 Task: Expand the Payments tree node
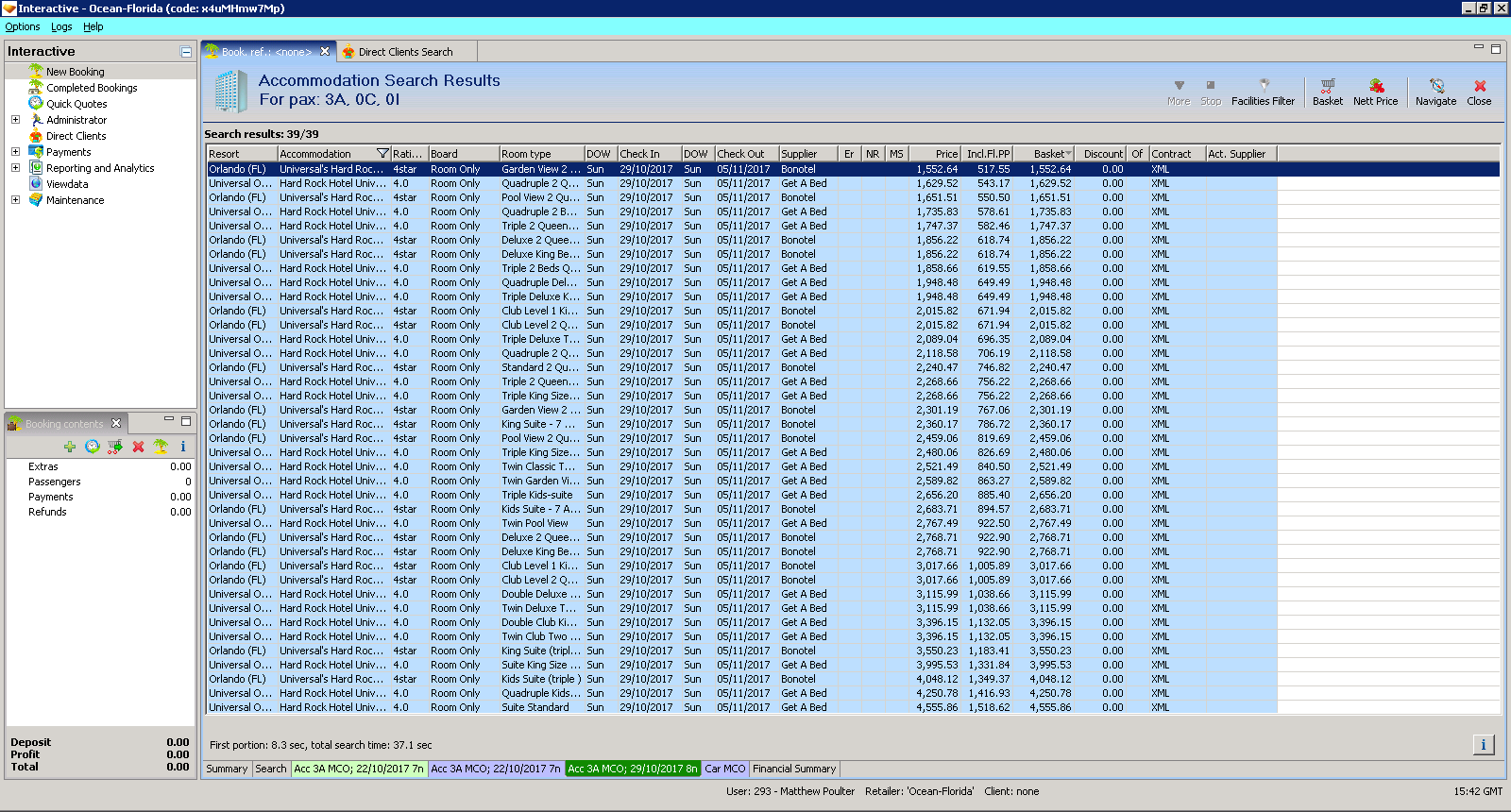15,152
